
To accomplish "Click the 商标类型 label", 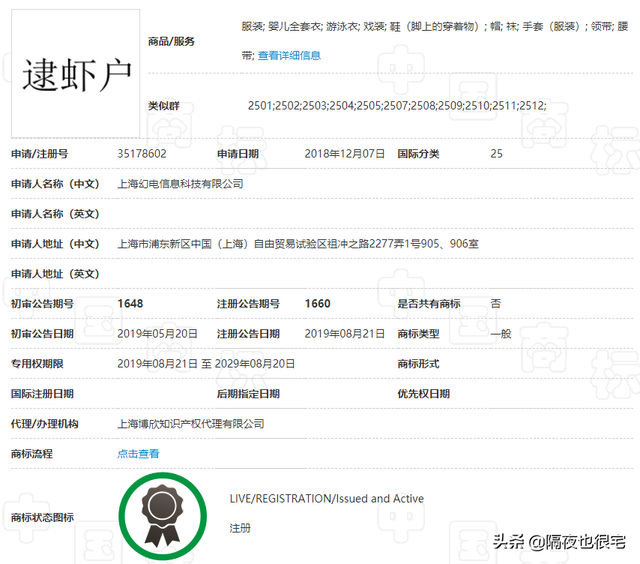I will coord(418,334).
